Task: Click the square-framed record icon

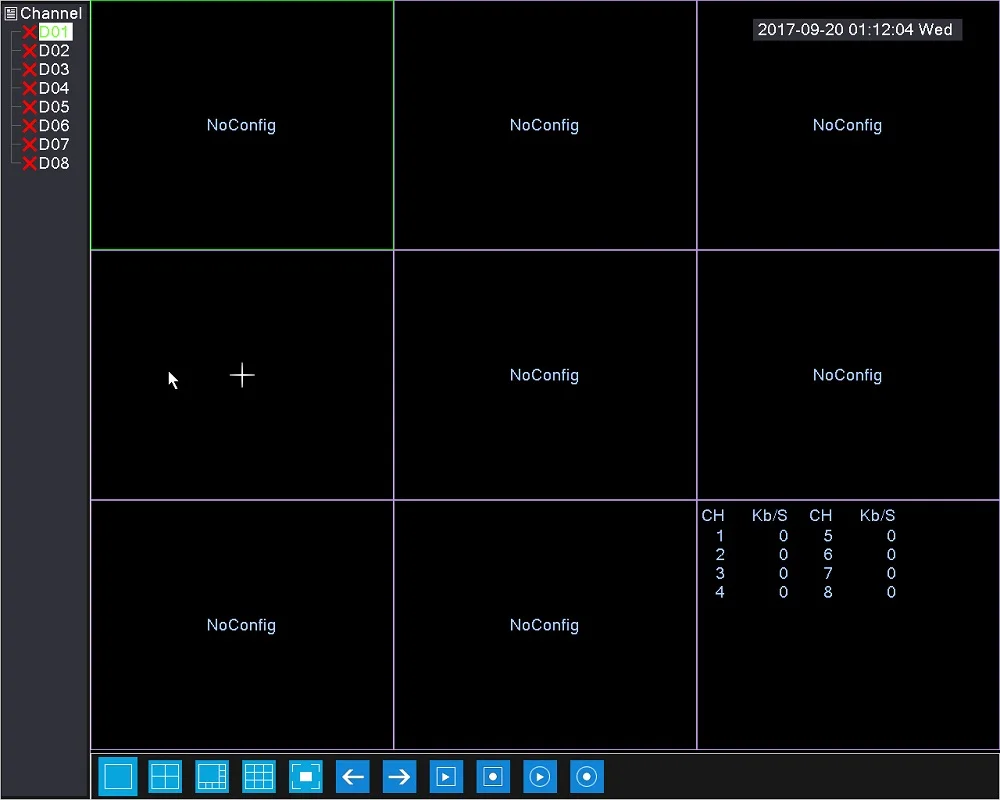Action: click(493, 776)
